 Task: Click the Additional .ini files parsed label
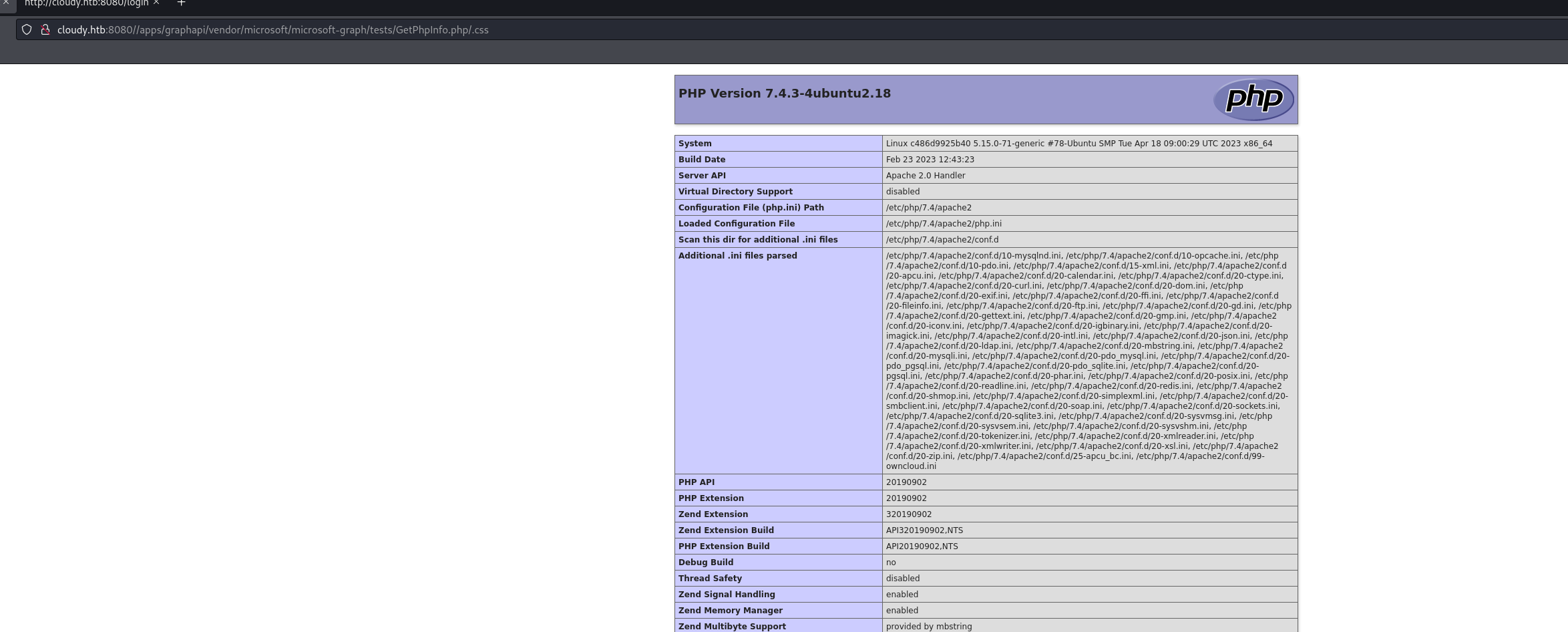click(x=737, y=256)
